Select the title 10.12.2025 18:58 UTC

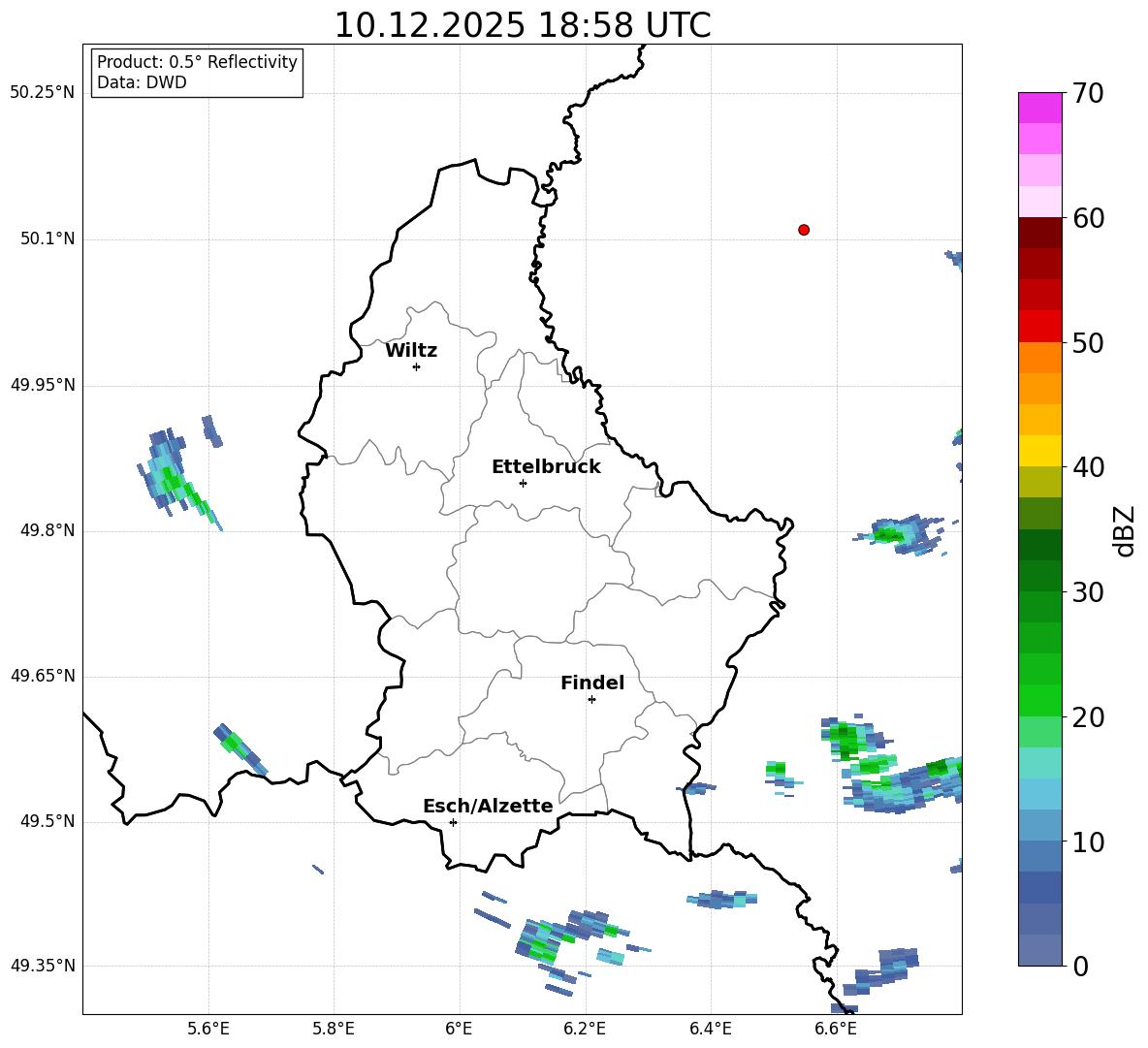pyautogui.click(x=523, y=25)
